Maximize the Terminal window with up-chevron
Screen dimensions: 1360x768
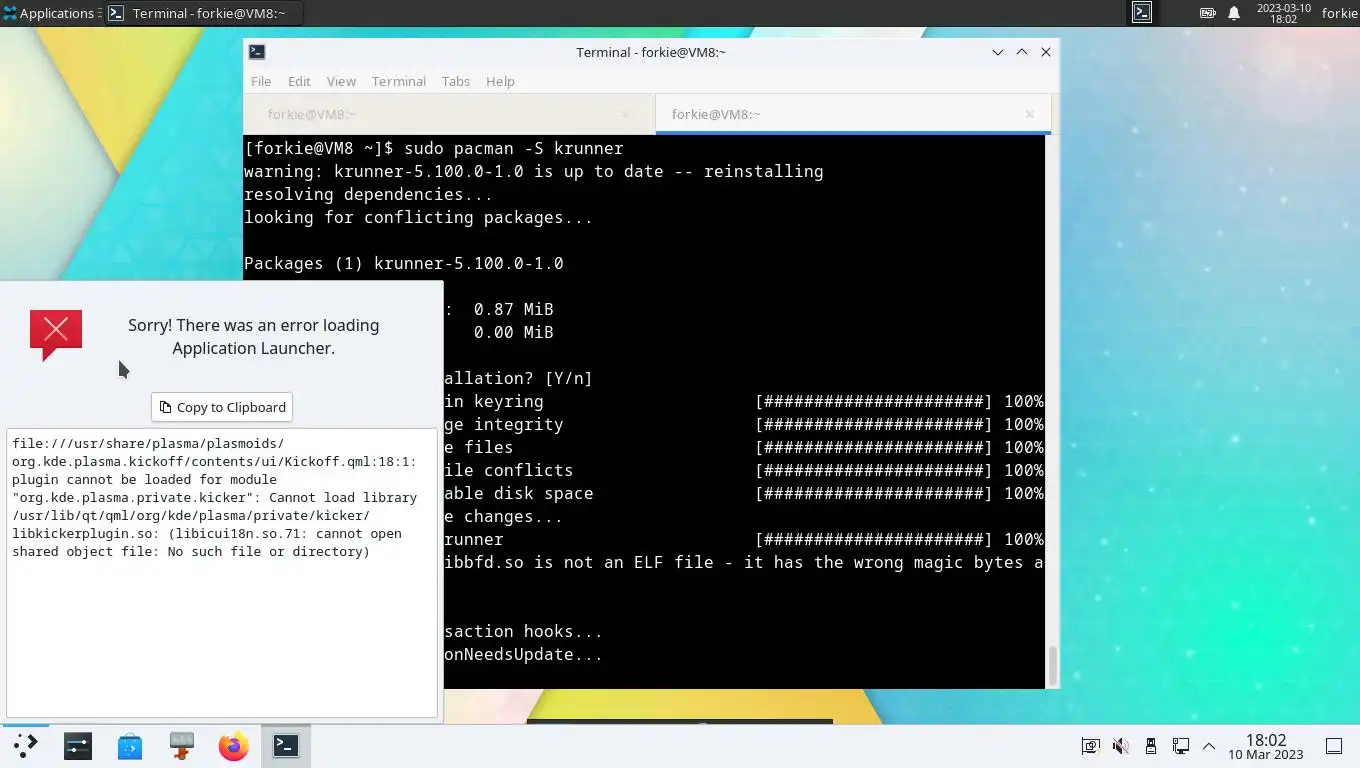(x=1022, y=52)
